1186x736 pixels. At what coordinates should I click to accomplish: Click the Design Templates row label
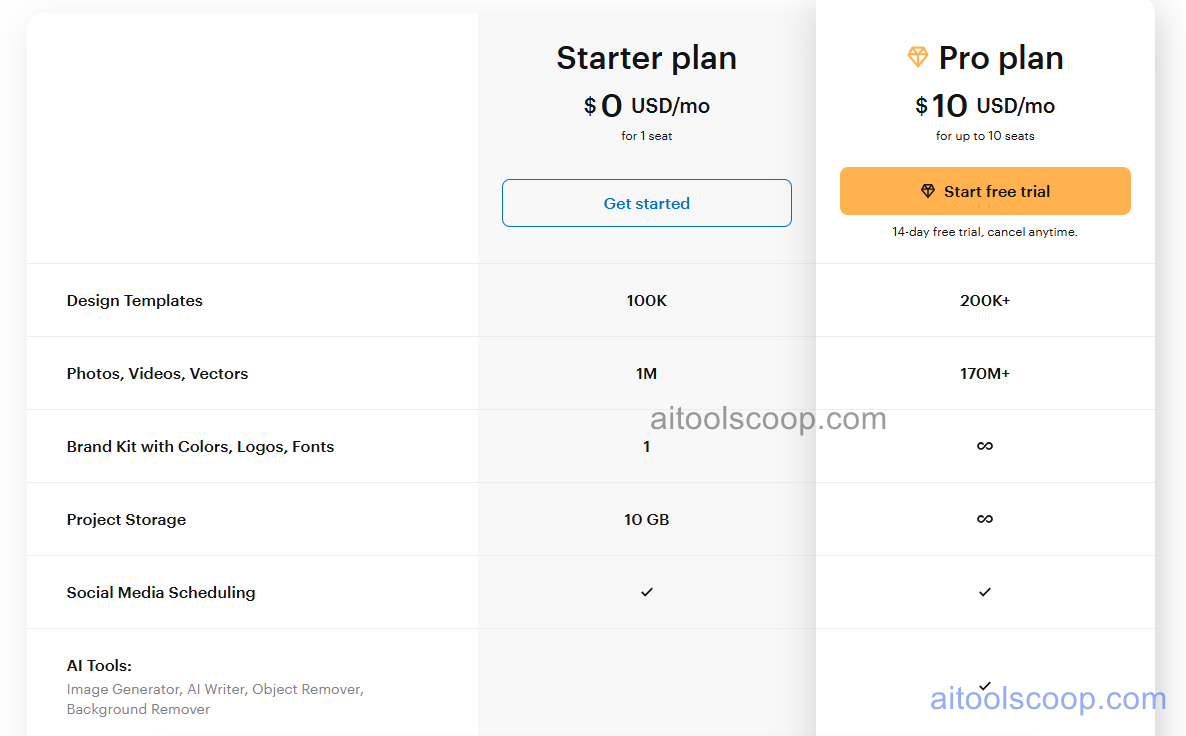[134, 300]
